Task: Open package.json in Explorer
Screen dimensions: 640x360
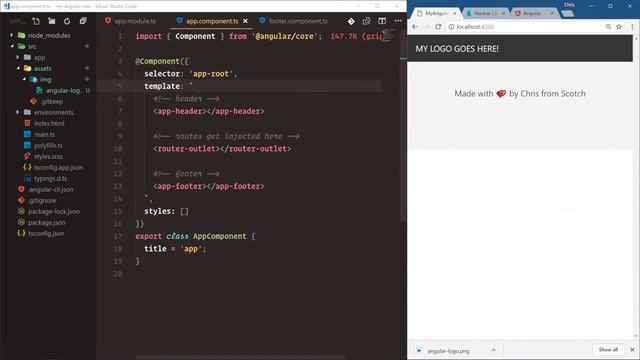Action: tap(47, 223)
